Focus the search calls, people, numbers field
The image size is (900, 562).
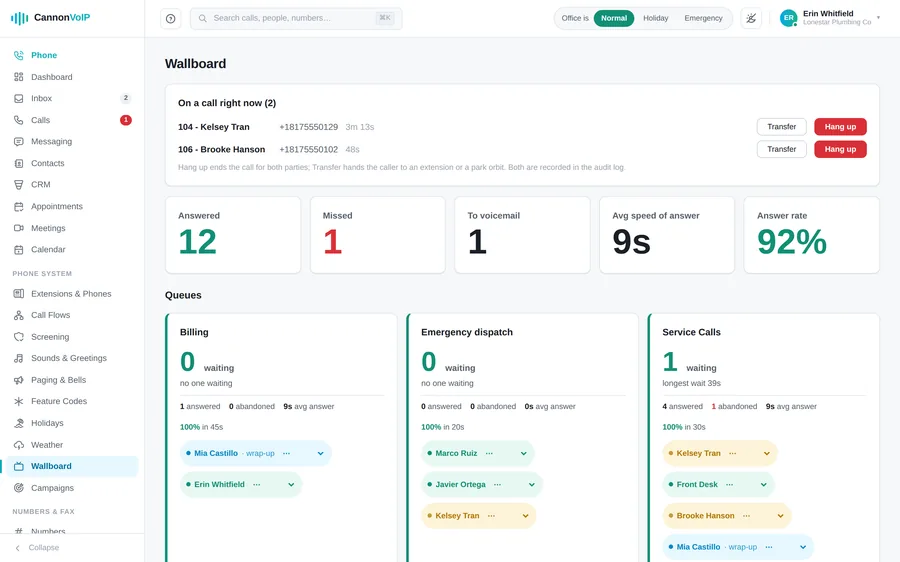(296, 18)
